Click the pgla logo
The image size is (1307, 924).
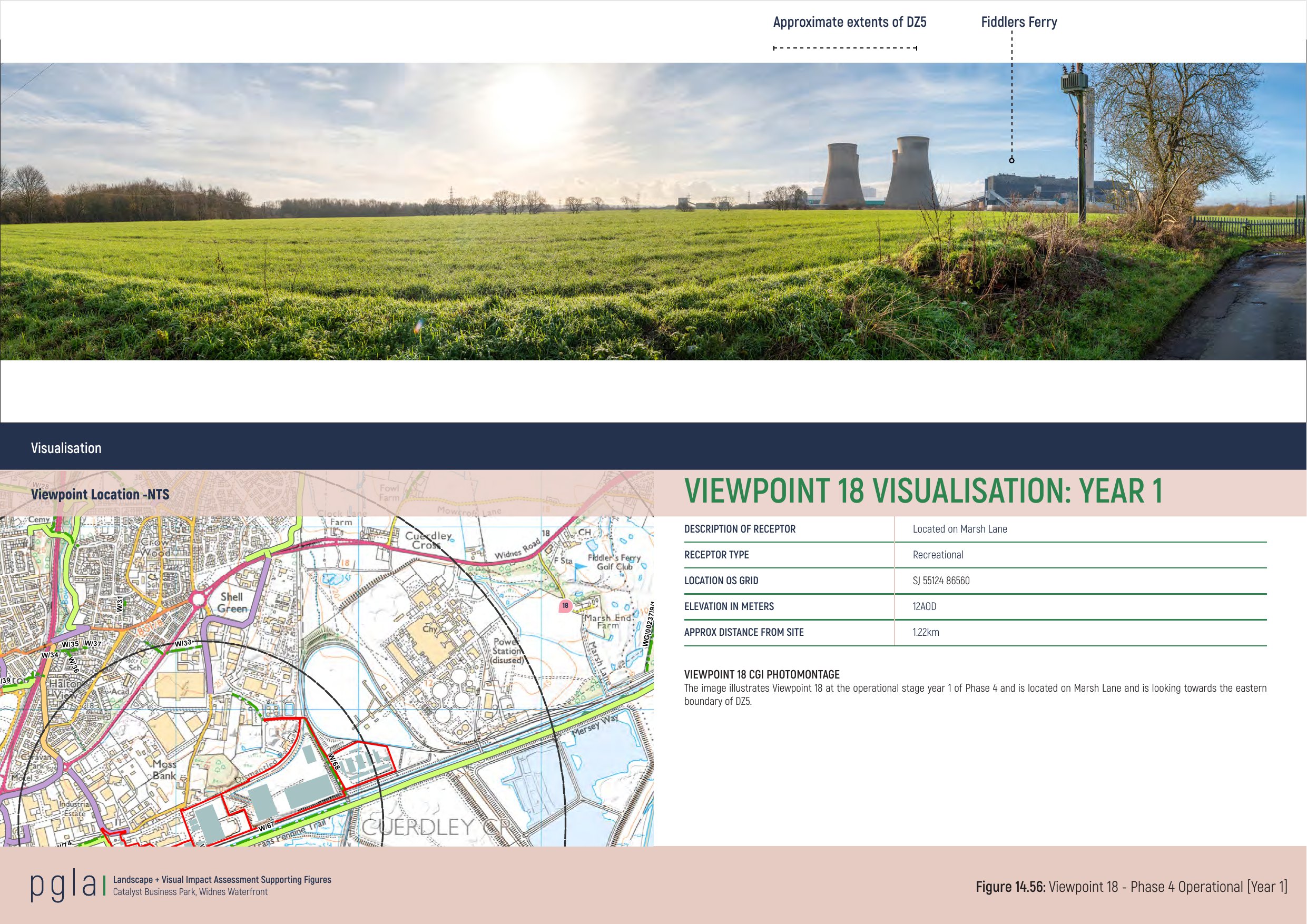click(63, 886)
